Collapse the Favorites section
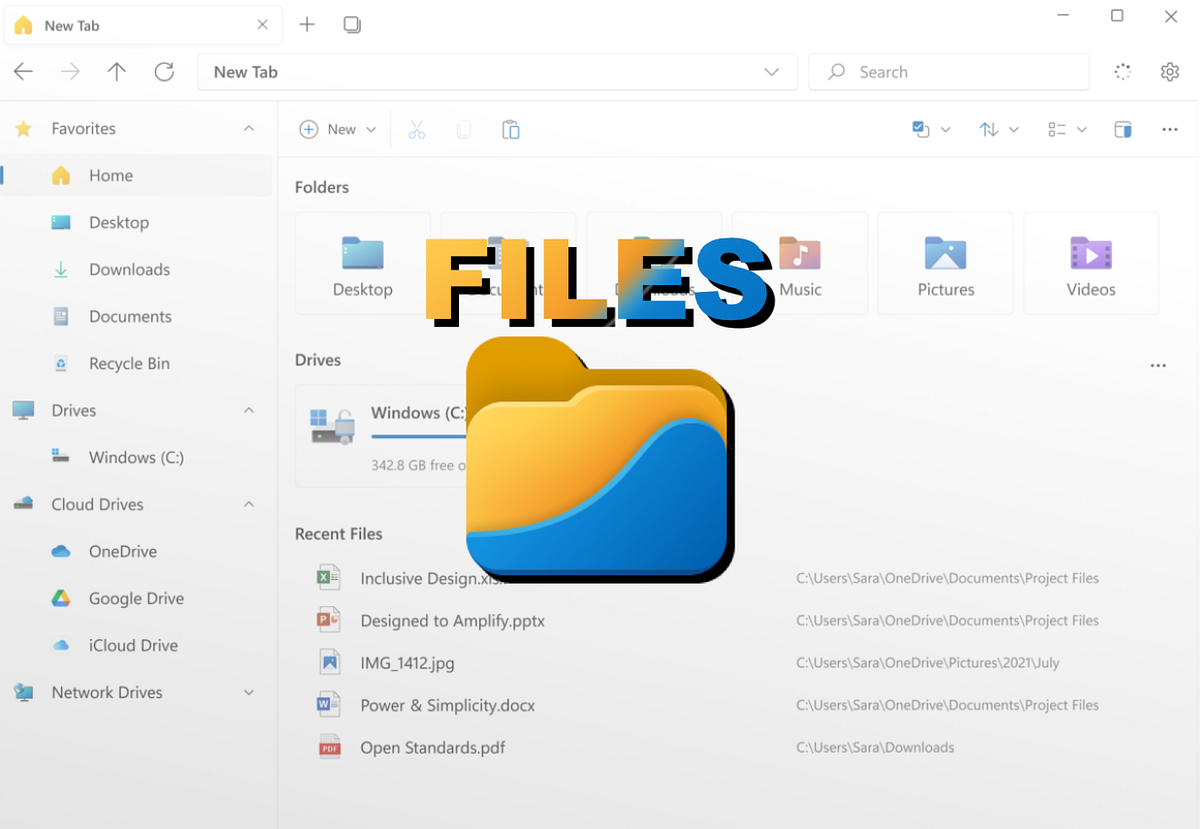Screen dimensions: 1200x829 249,128
